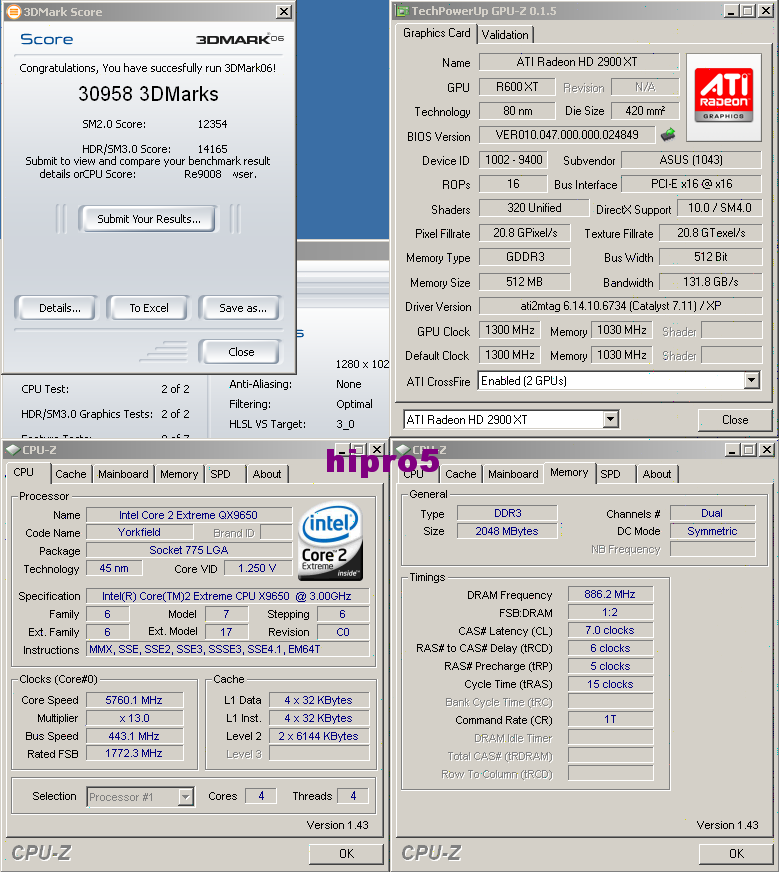Click the Core VID 1.250 V value
The height and width of the screenshot is (872, 779).
pyautogui.click(x=257, y=568)
